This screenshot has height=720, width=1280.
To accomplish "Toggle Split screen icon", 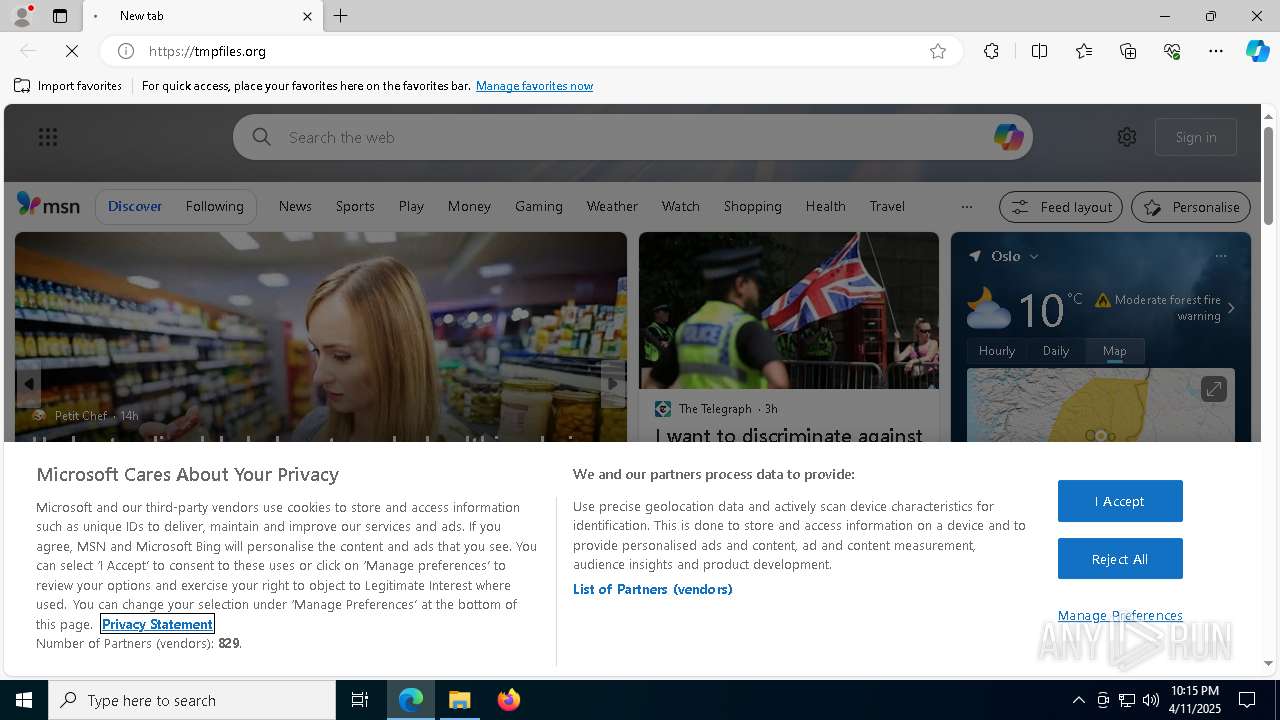I will pos(1039,51).
